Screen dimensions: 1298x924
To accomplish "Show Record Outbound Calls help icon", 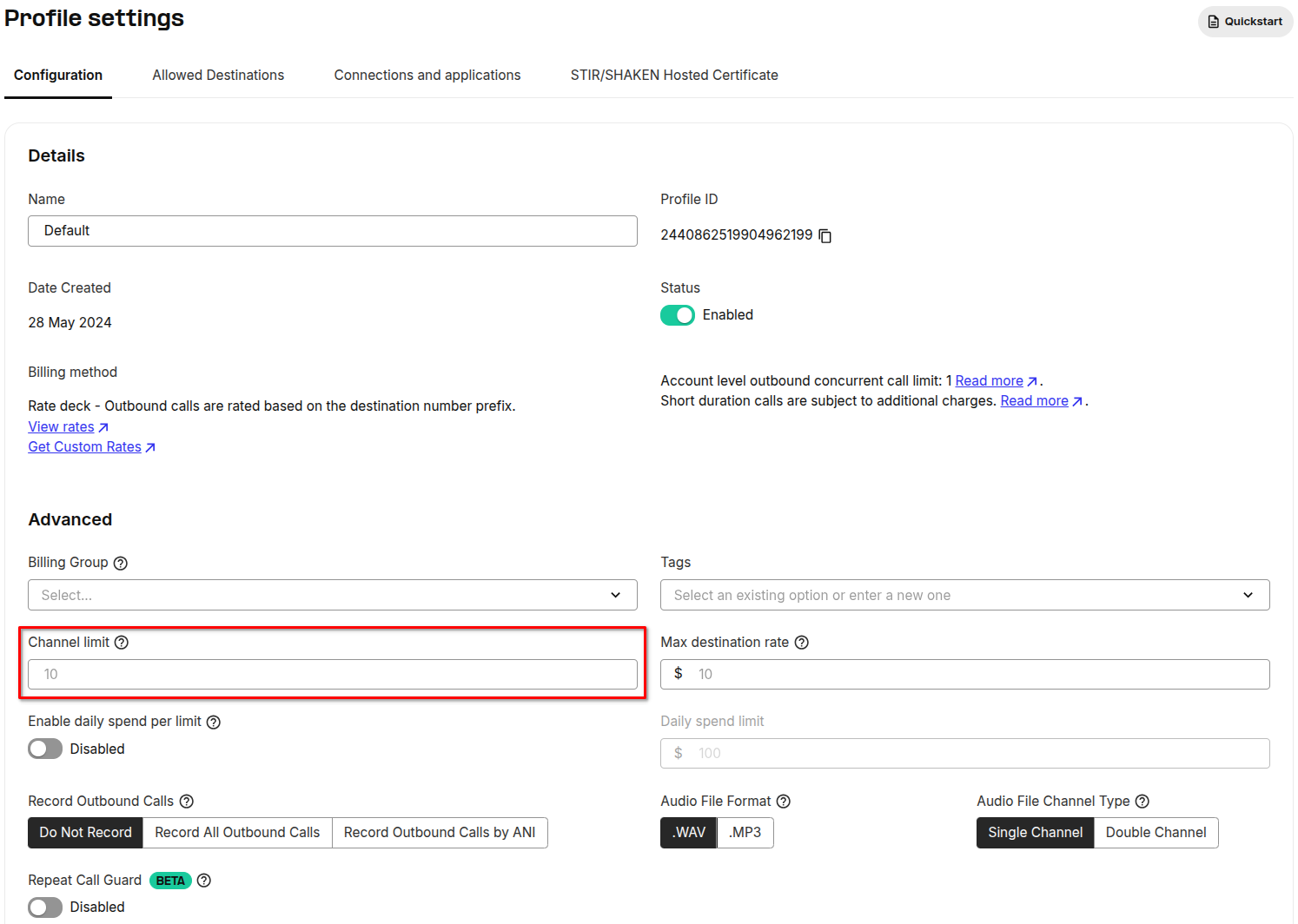I will pos(186,802).
